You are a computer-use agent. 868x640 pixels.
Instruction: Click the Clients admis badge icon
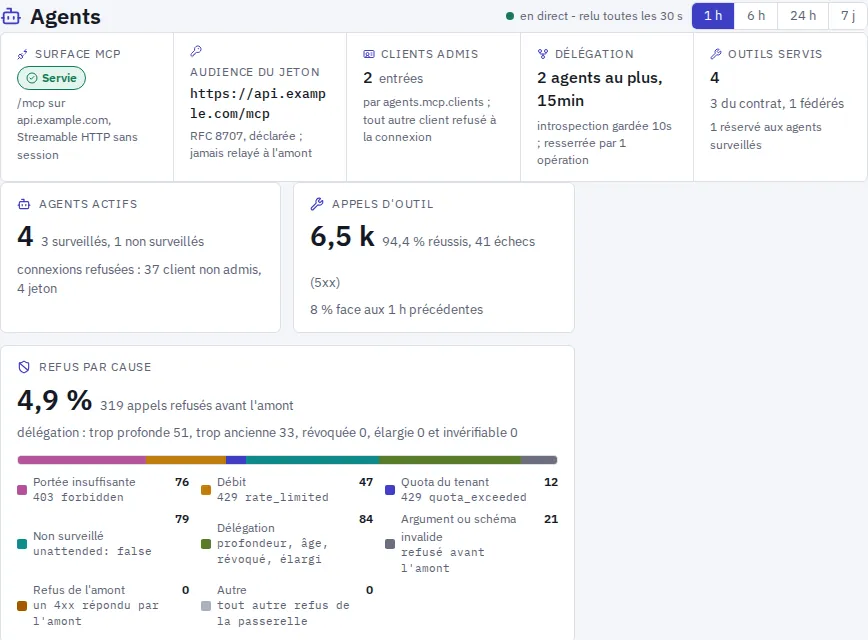coord(369,54)
